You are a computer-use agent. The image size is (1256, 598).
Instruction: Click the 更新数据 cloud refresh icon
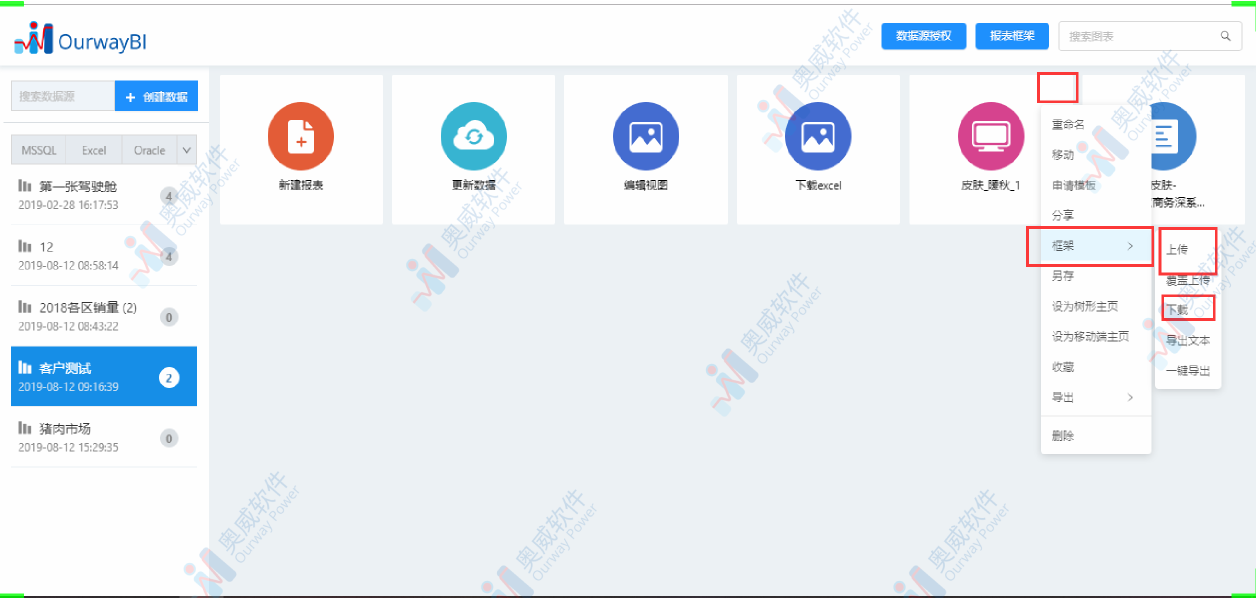[x=473, y=137]
